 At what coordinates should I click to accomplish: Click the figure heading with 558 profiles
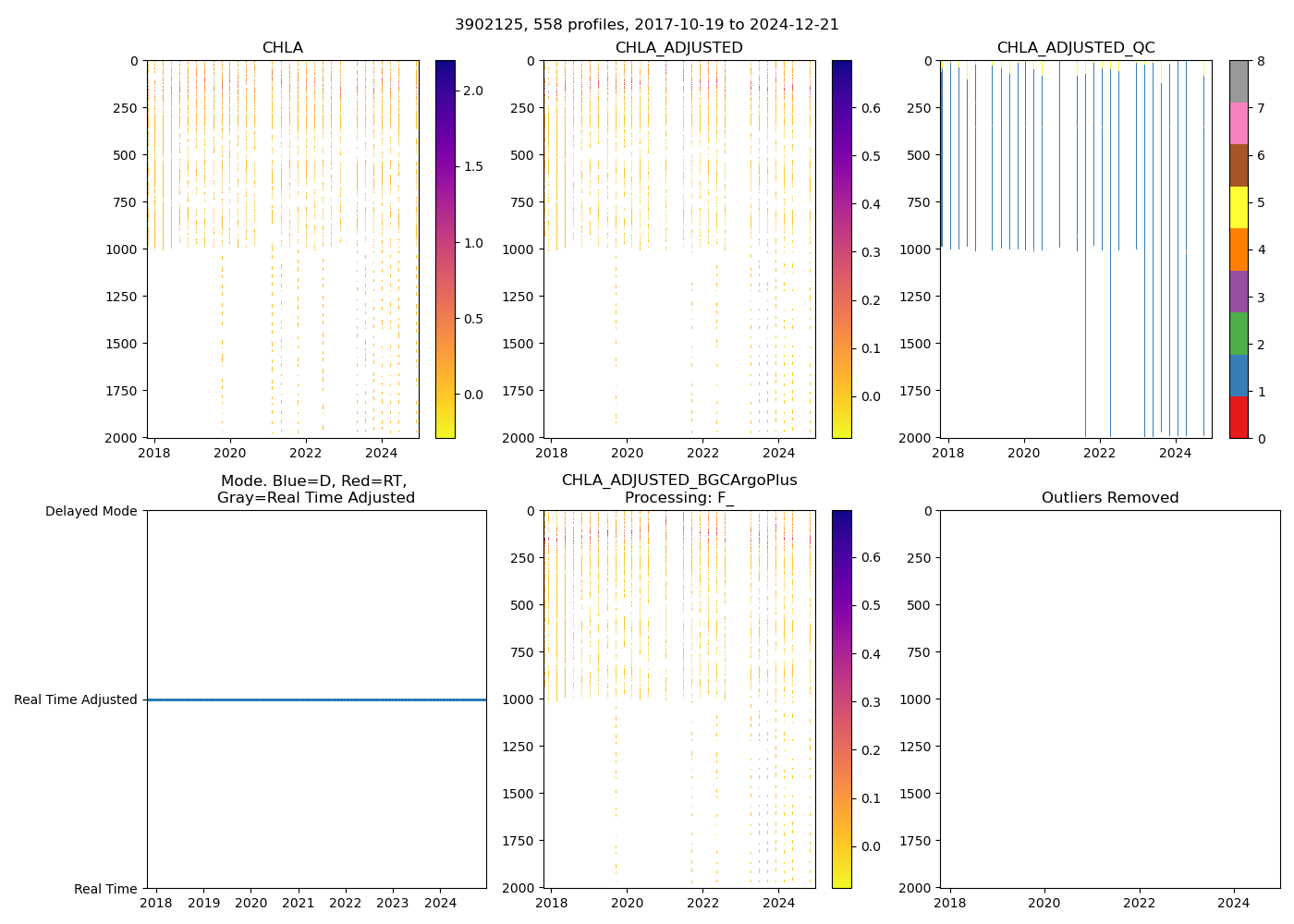[647, 25]
